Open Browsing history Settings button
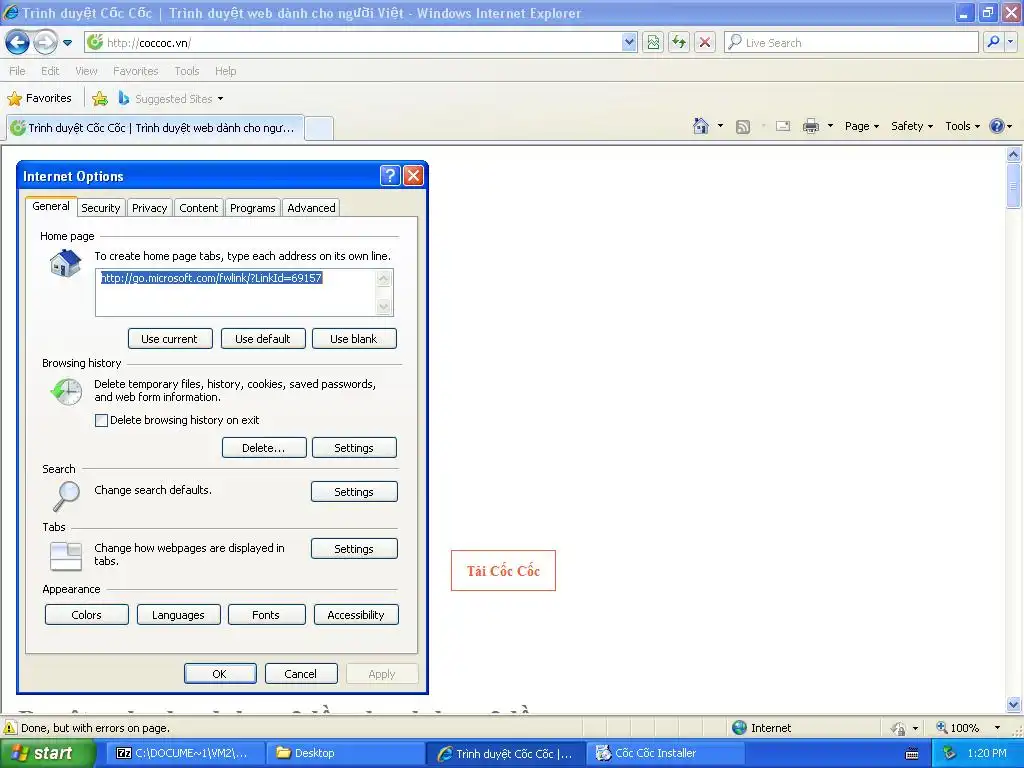1024x768 pixels. [x=354, y=448]
